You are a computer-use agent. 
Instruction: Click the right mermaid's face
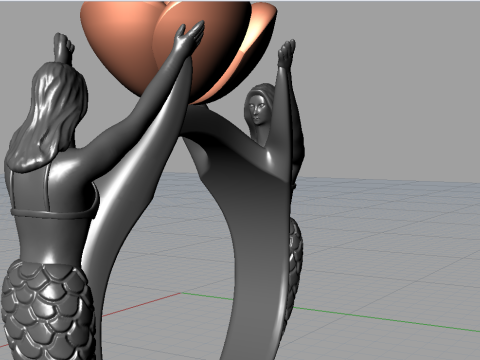(x=257, y=108)
